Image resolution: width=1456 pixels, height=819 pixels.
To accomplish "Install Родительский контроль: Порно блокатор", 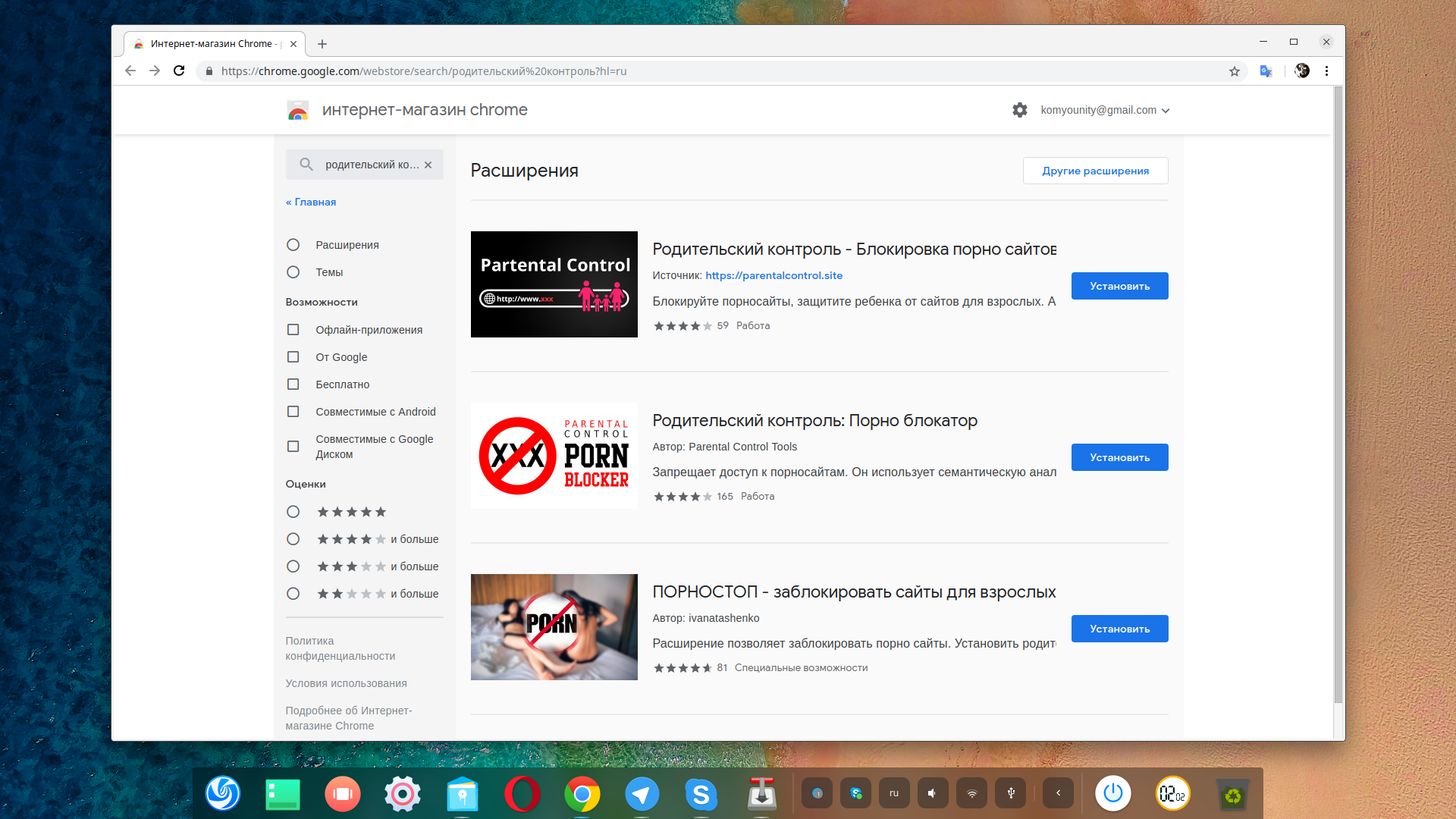I will (1119, 457).
